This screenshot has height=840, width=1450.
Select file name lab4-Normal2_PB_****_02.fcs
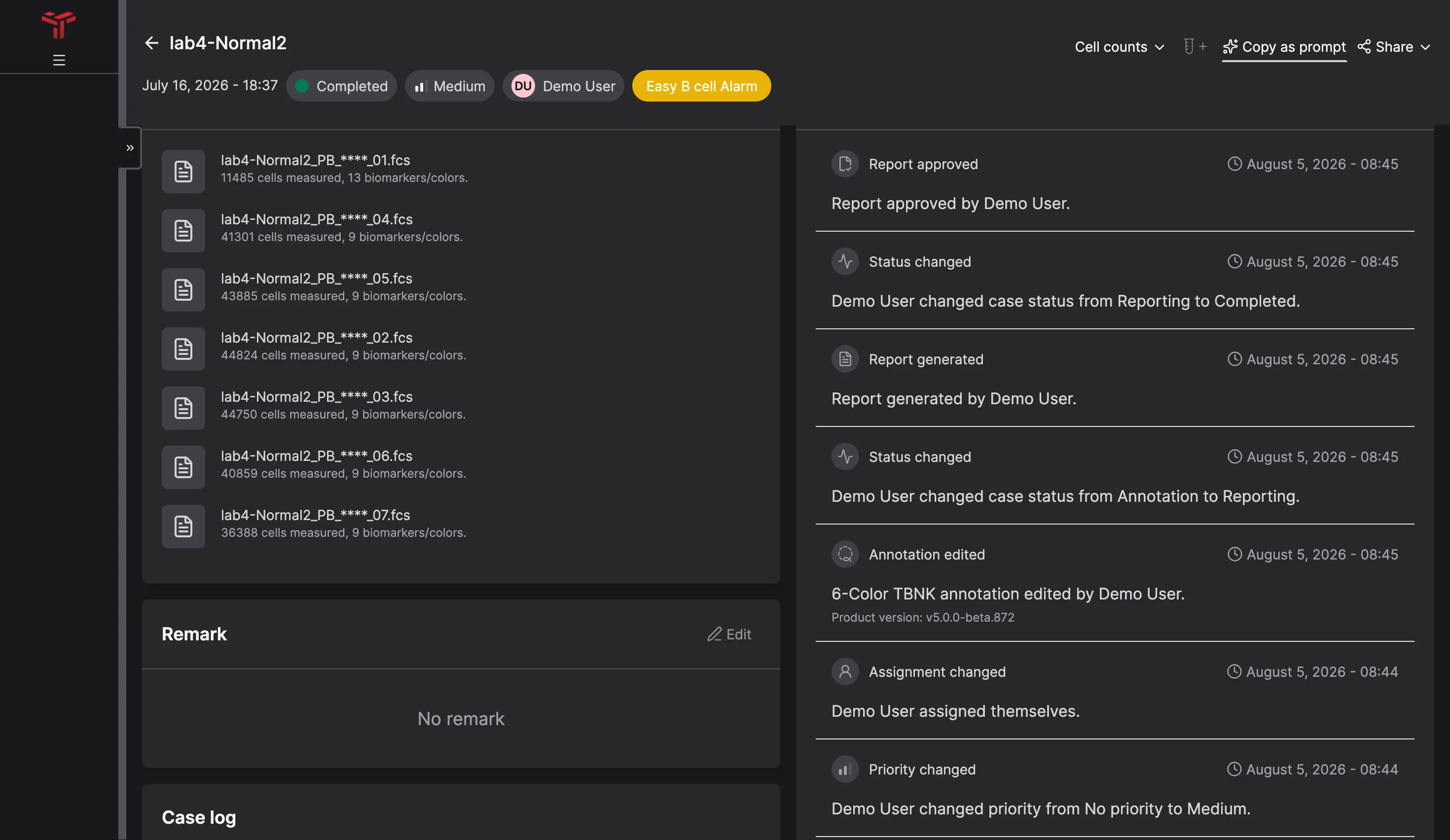pyautogui.click(x=317, y=338)
